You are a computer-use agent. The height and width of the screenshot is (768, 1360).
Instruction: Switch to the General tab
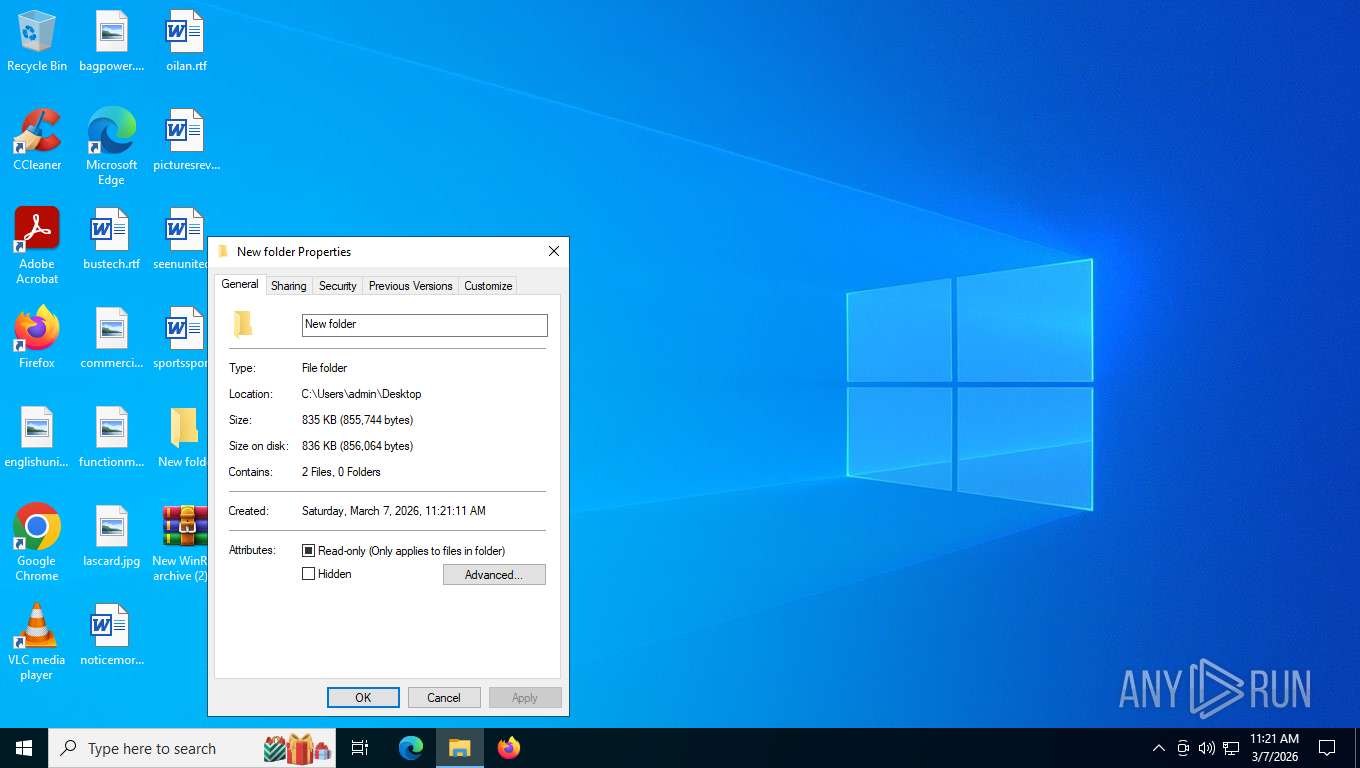click(x=240, y=284)
